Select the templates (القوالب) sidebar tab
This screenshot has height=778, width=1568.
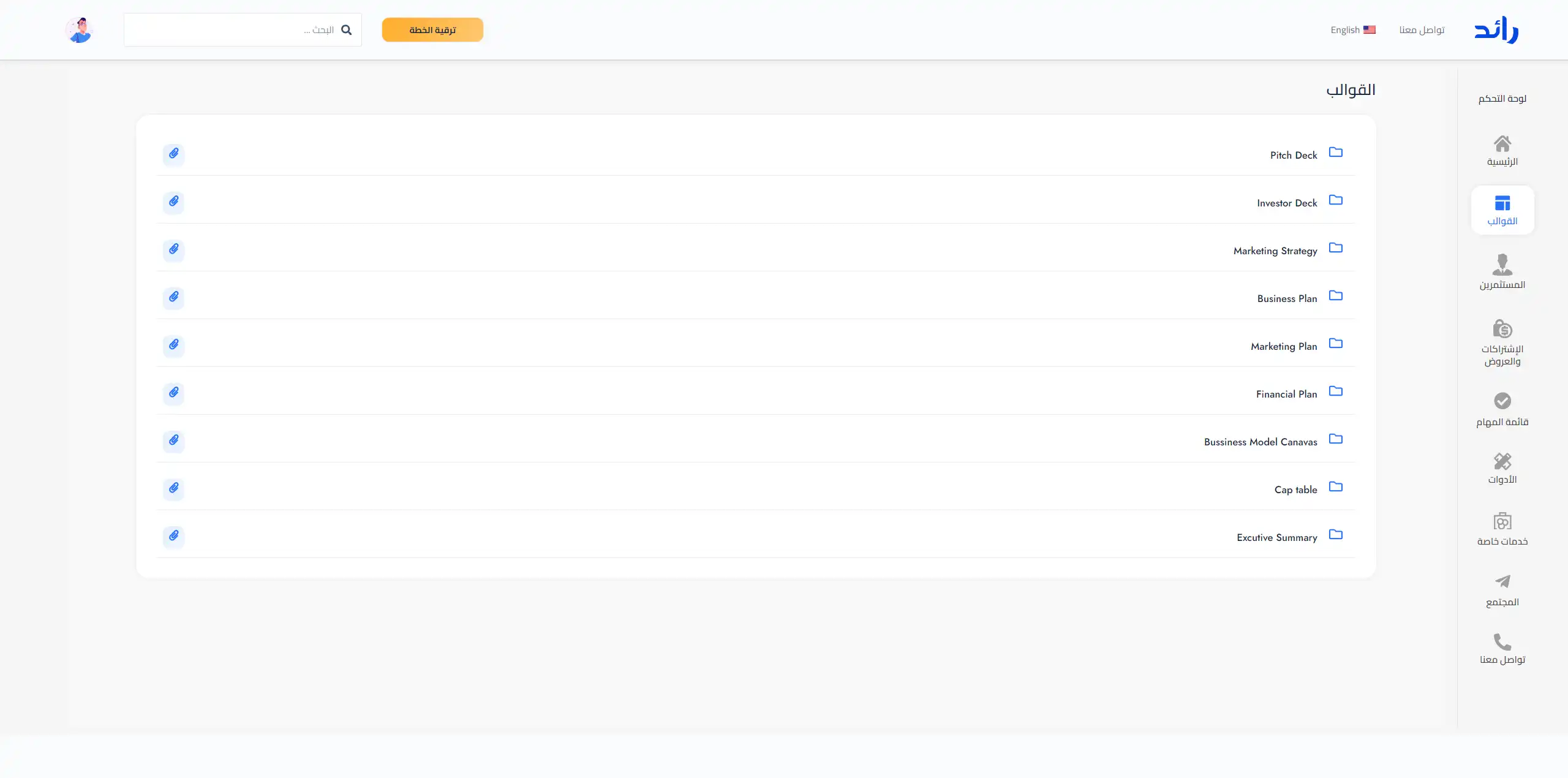pyautogui.click(x=1502, y=210)
